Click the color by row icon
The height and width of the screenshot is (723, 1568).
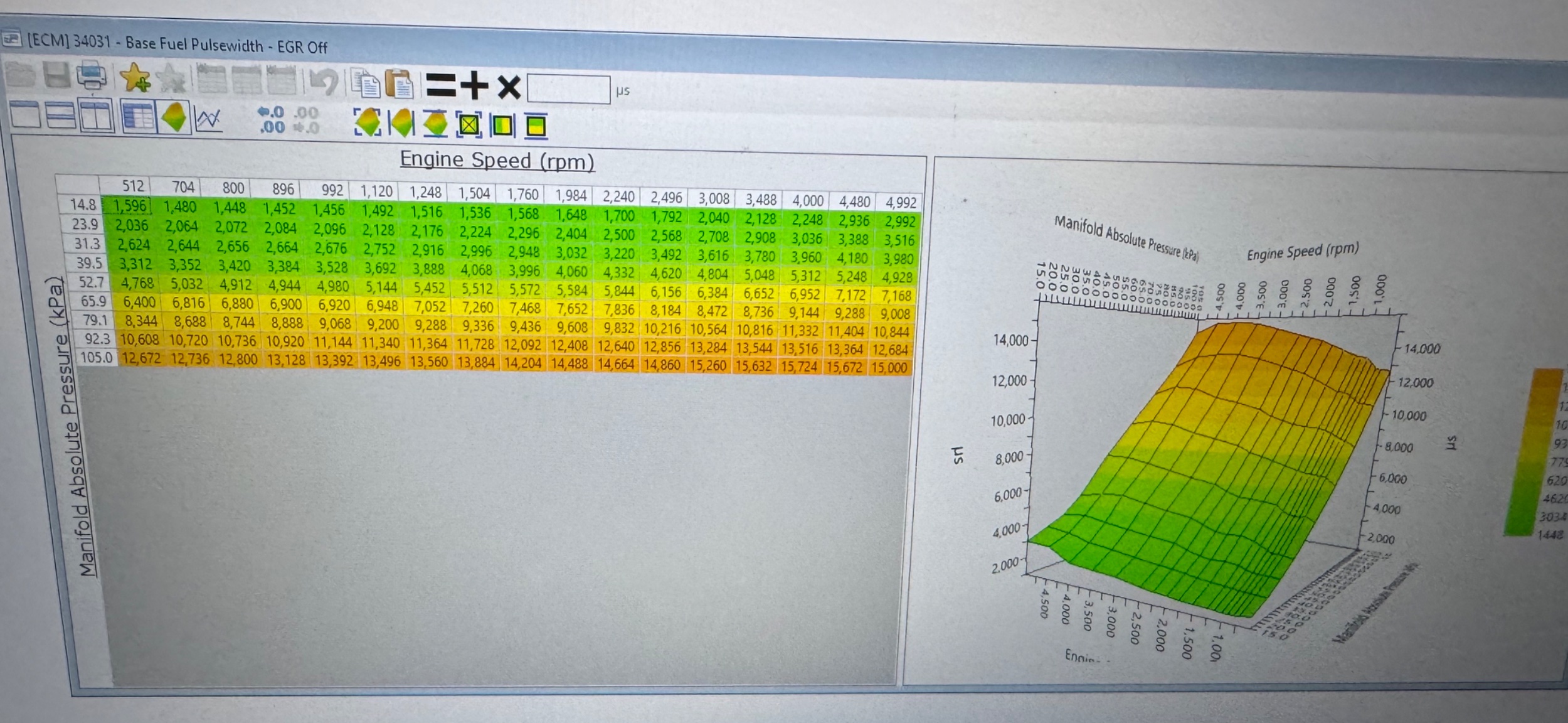pyautogui.click(x=536, y=126)
